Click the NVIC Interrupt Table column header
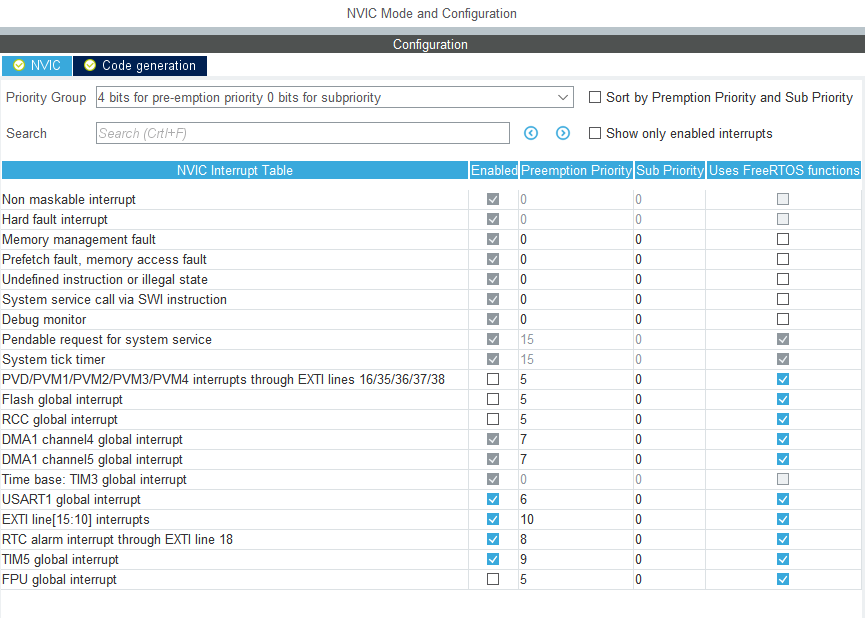 [234, 171]
